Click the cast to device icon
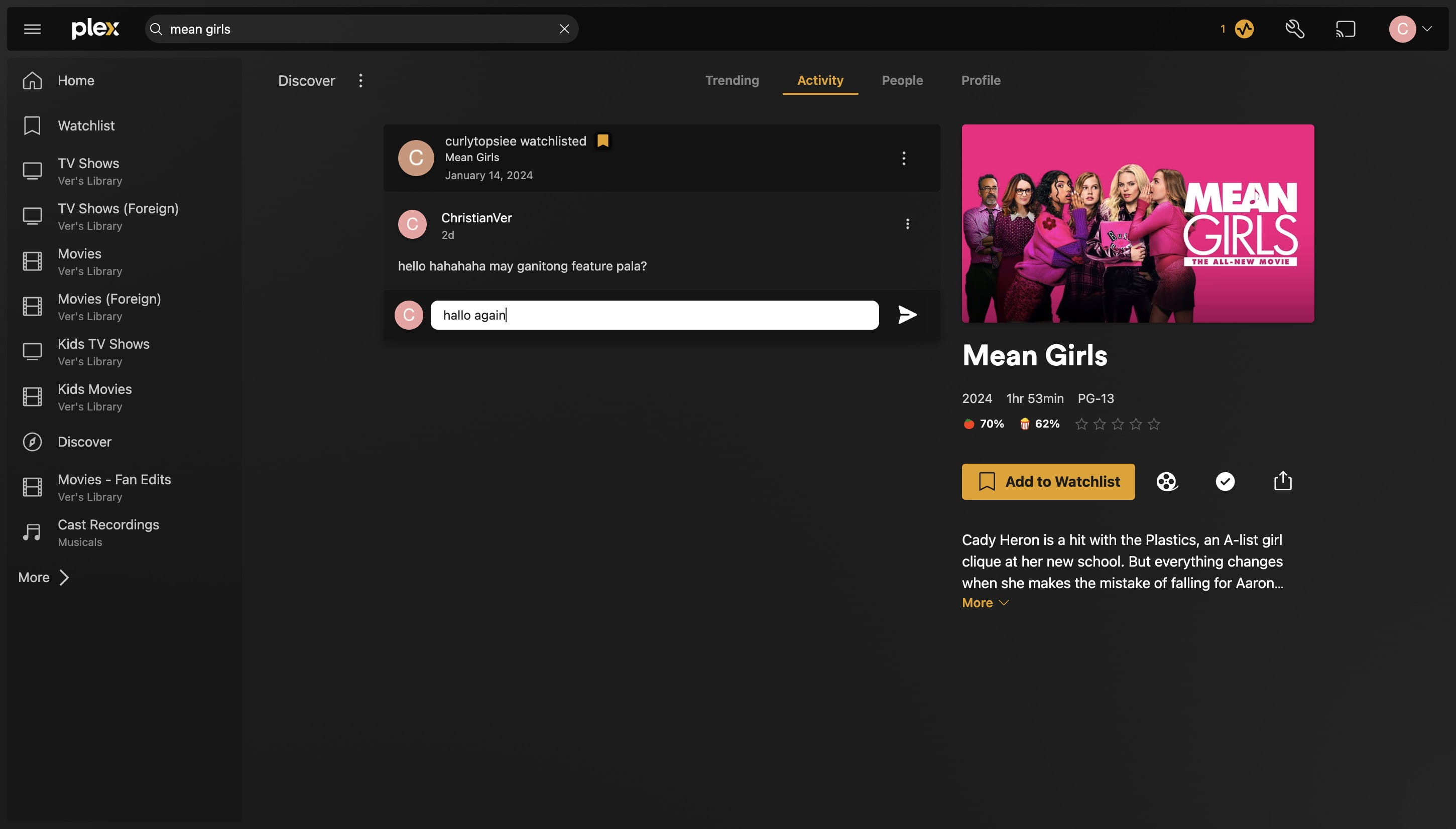The image size is (1456, 829). pyautogui.click(x=1346, y=29)
